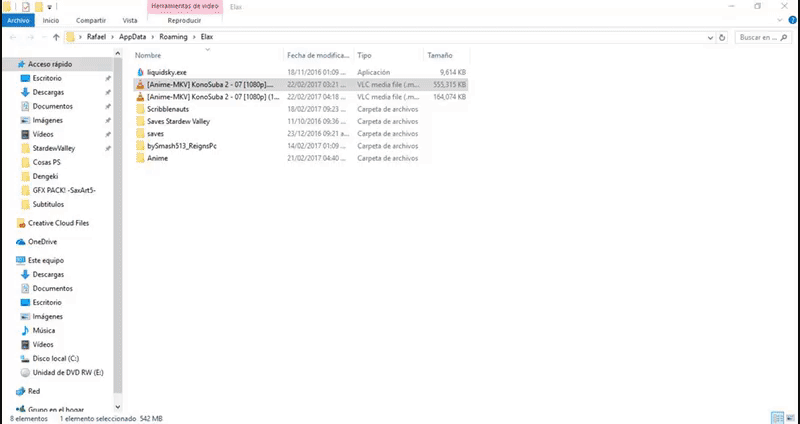Switch to details view icon in status bar
Screen dimensions: 800x424
click(x=777, y=418)
